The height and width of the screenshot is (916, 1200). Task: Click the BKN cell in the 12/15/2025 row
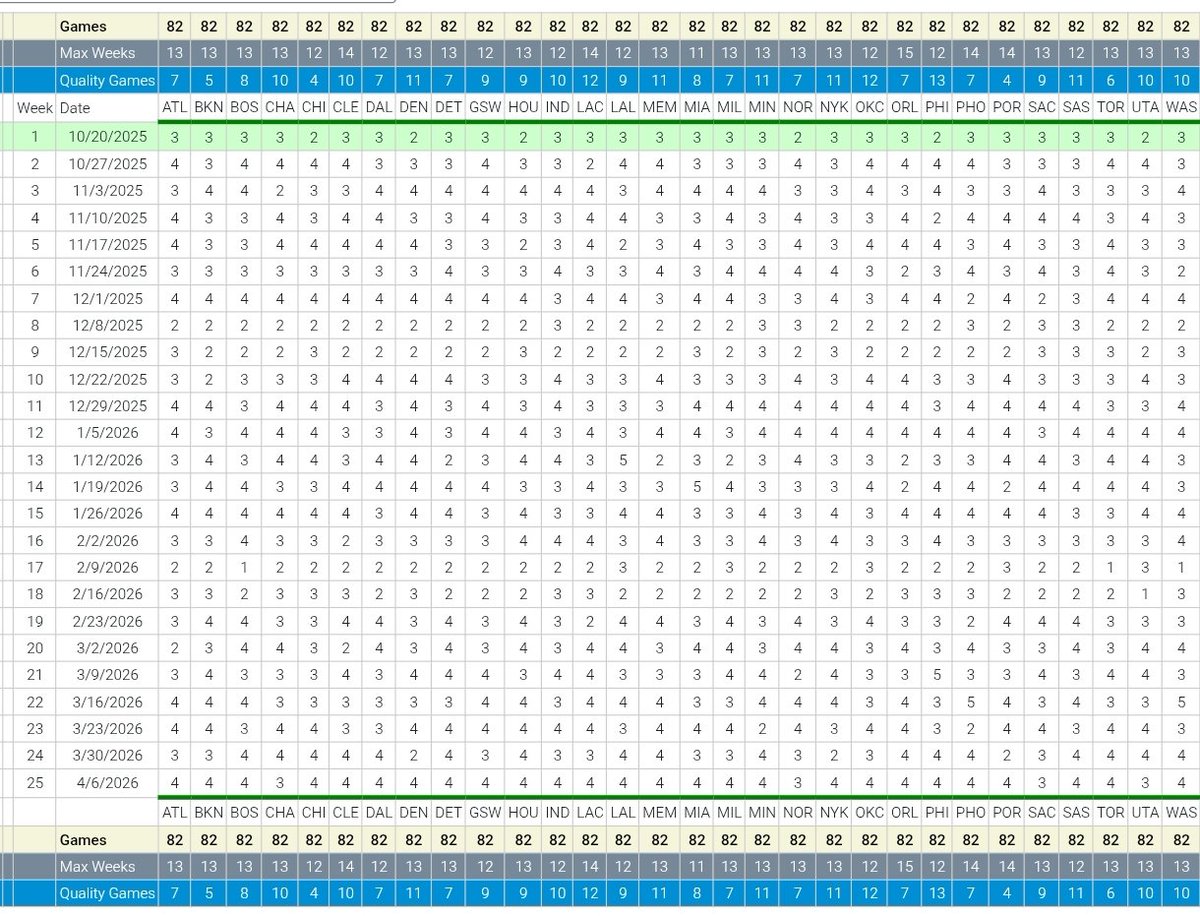(x=208, y=352)
